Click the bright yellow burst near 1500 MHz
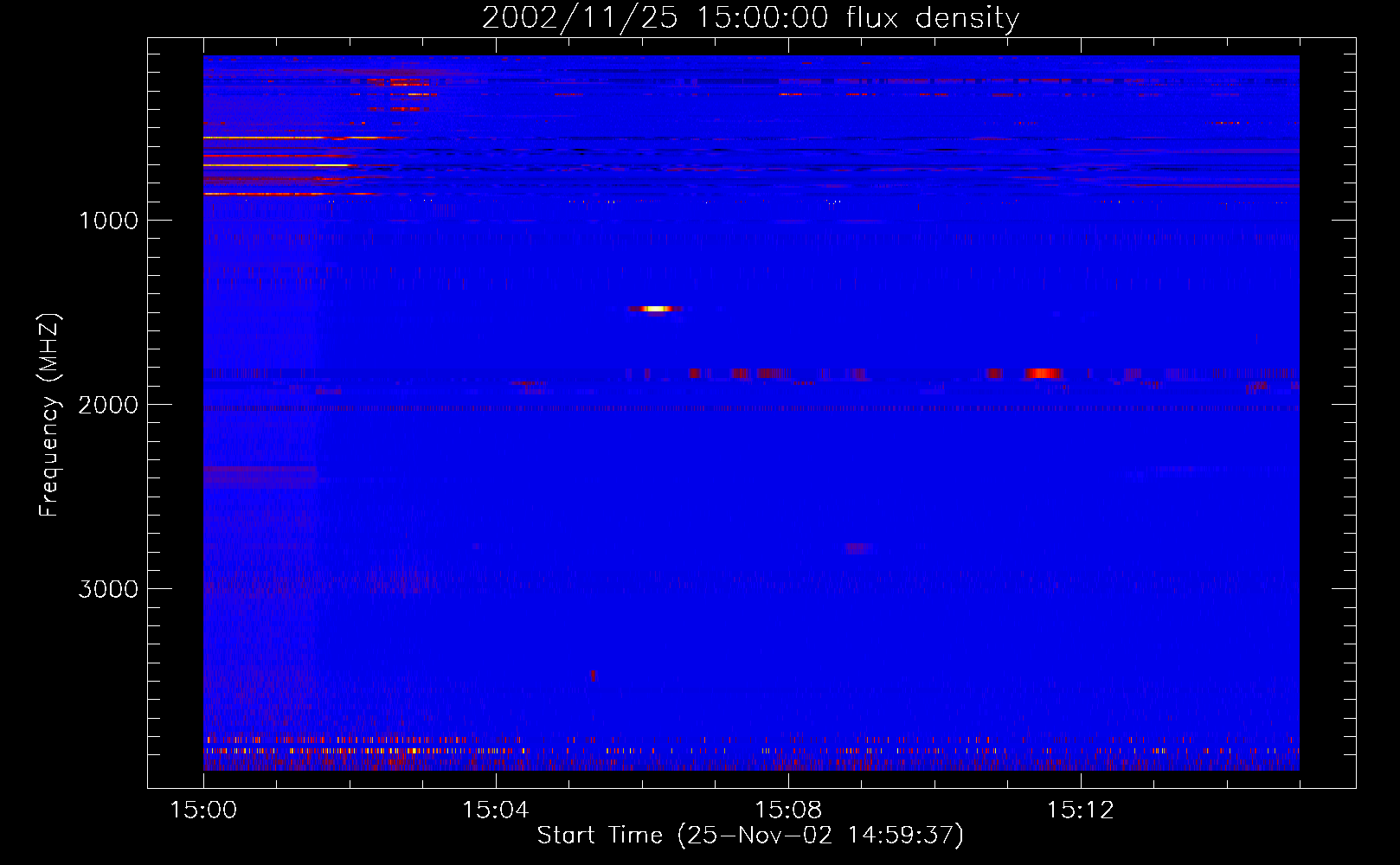Viewport: 1400px width, 865px height. pyautogui.click(x=655, y=308)
